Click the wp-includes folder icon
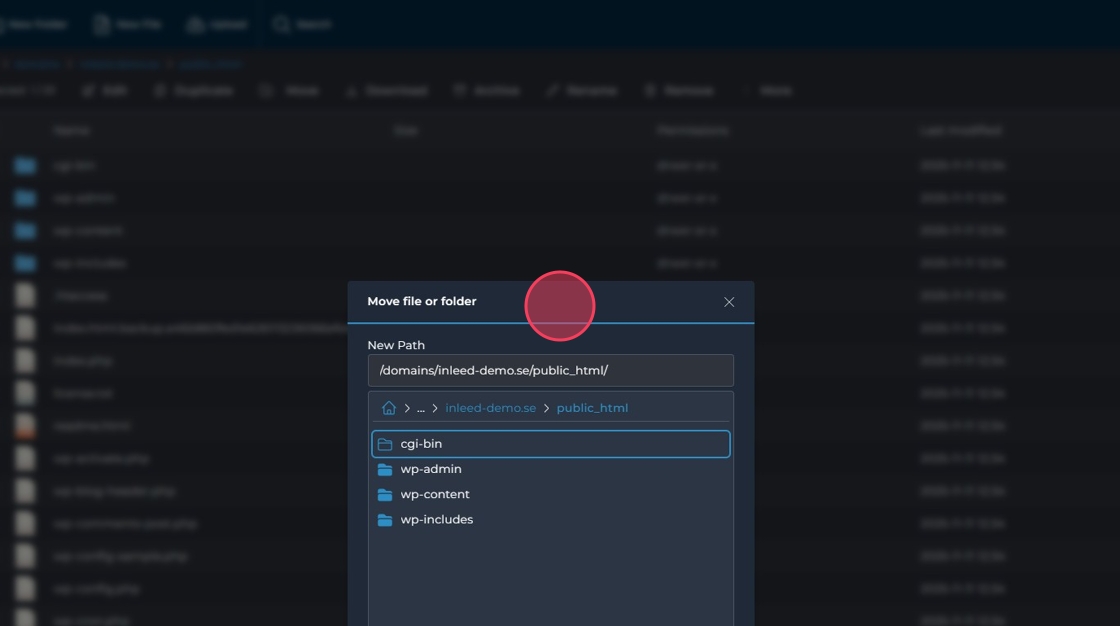This screenshot has width=1120, height=626. 385,520
